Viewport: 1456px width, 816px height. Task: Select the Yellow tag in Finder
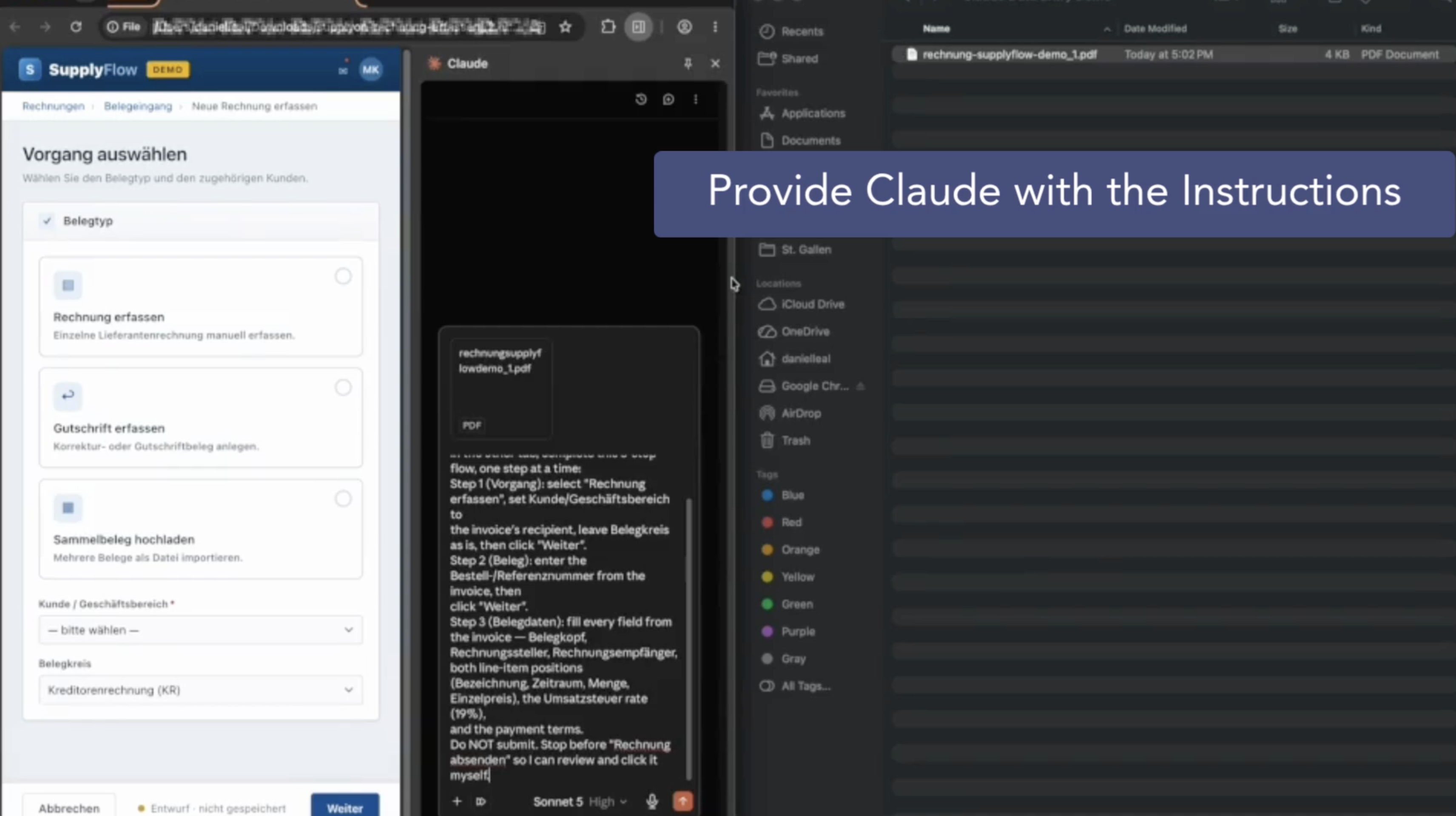(788, 578)
